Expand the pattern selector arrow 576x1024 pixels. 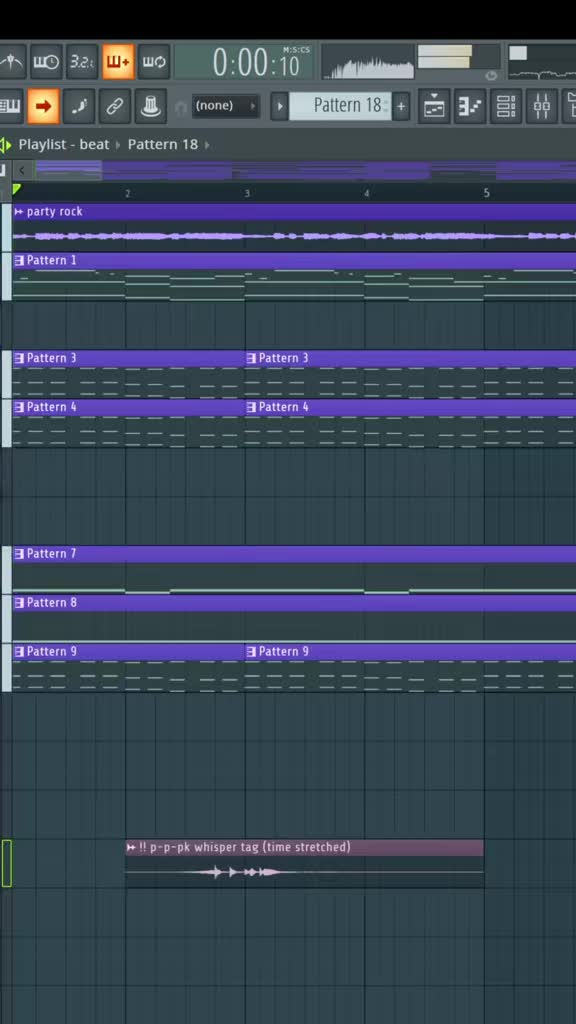pos(280,106)
